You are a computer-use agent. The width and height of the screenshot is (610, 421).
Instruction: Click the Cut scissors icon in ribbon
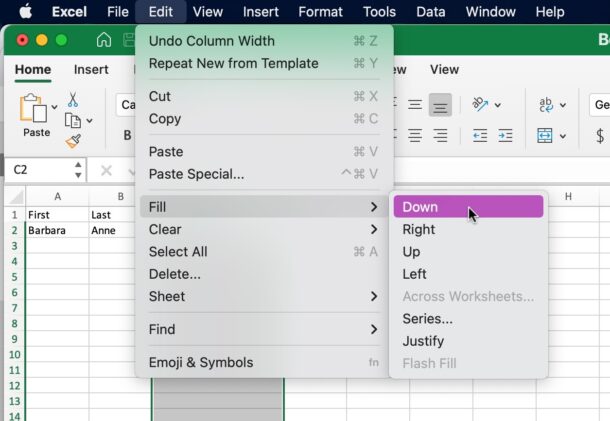click(x=73, y=100)
